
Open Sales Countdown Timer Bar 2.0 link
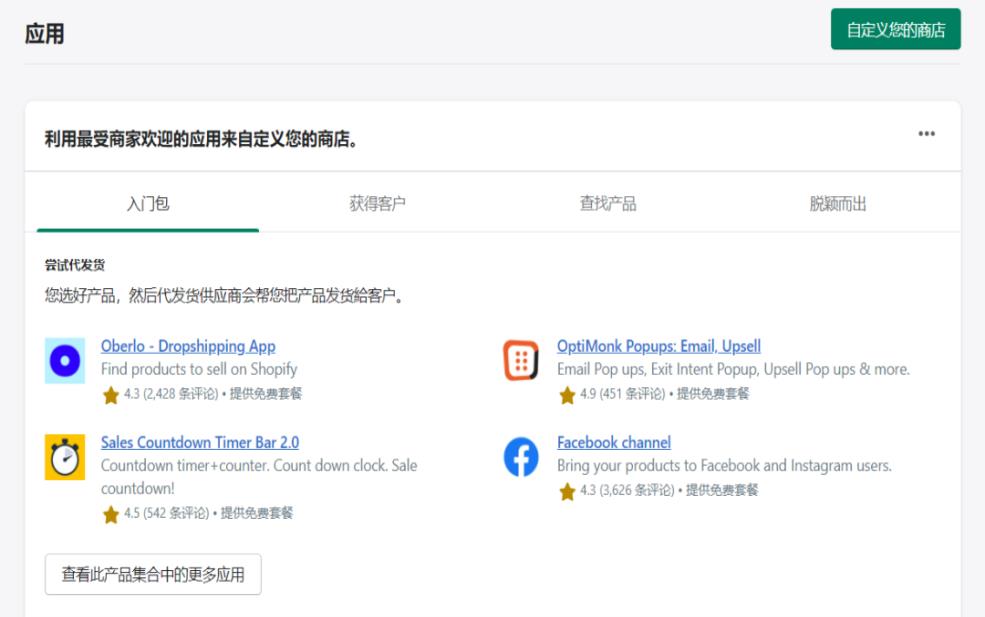200,442
